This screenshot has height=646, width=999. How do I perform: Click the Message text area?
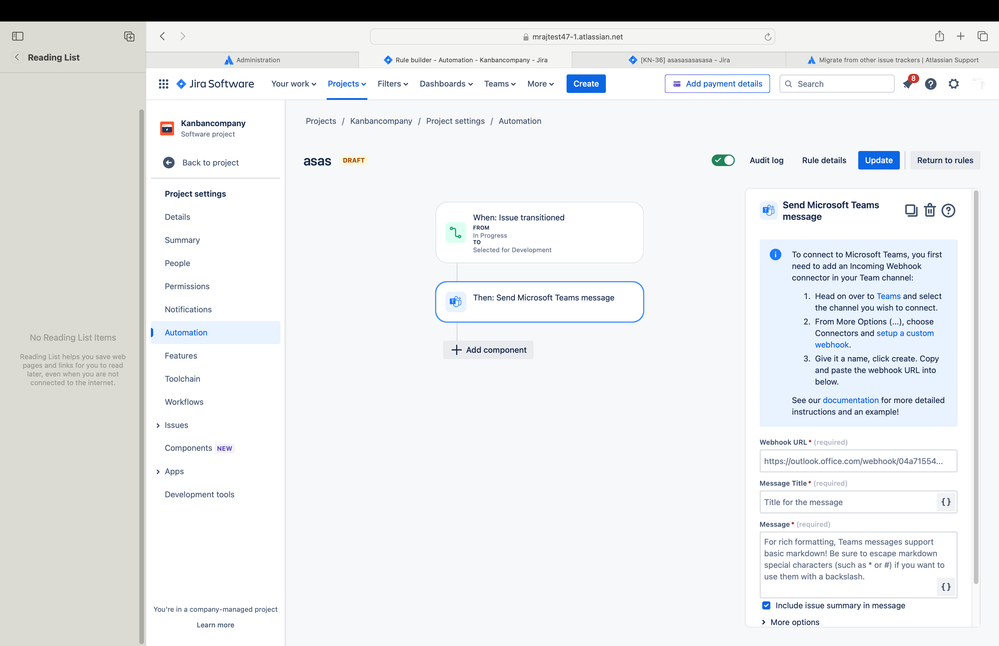click(x=858, y=564)
